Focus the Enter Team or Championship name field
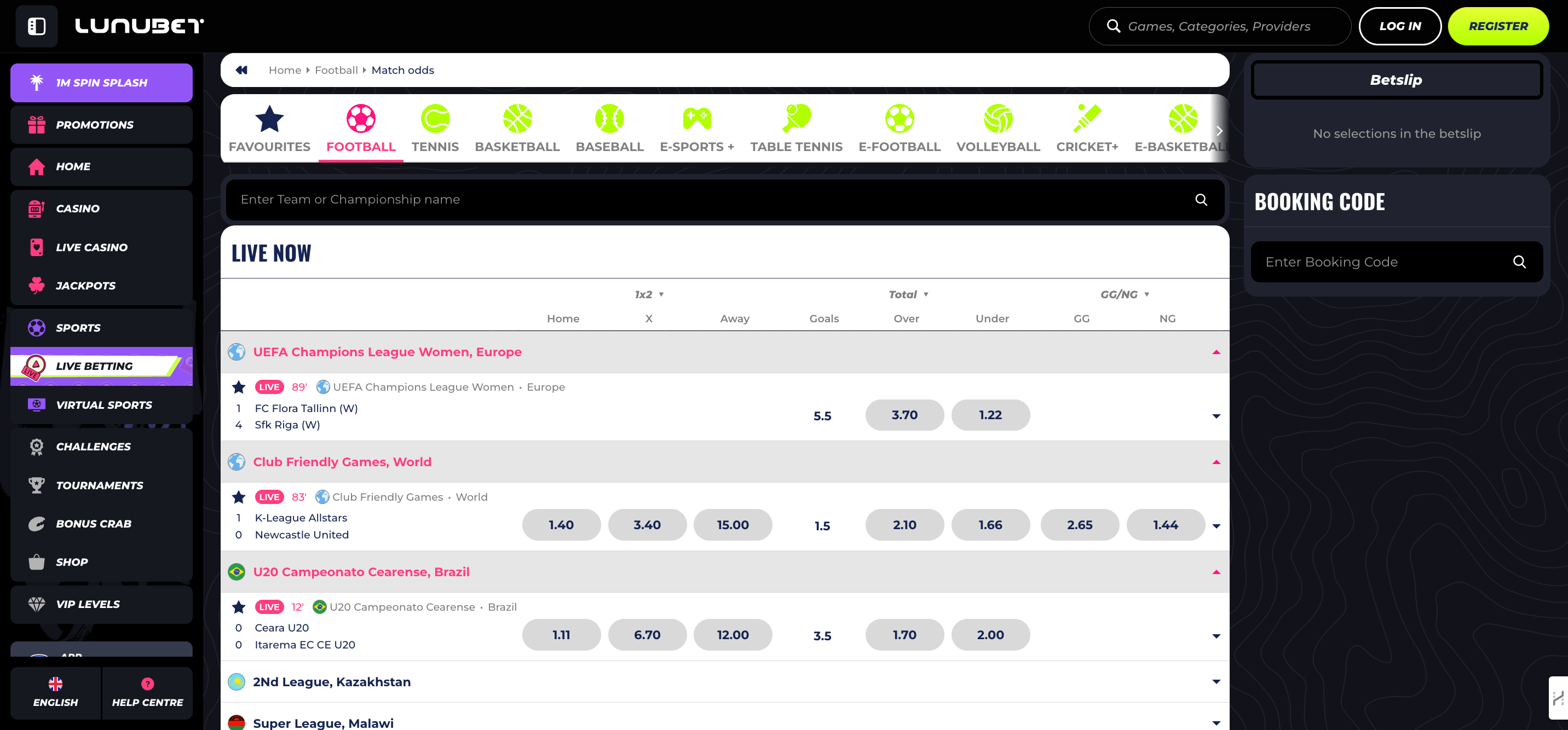The image size is (1568, 730). [x=725, y=200]
